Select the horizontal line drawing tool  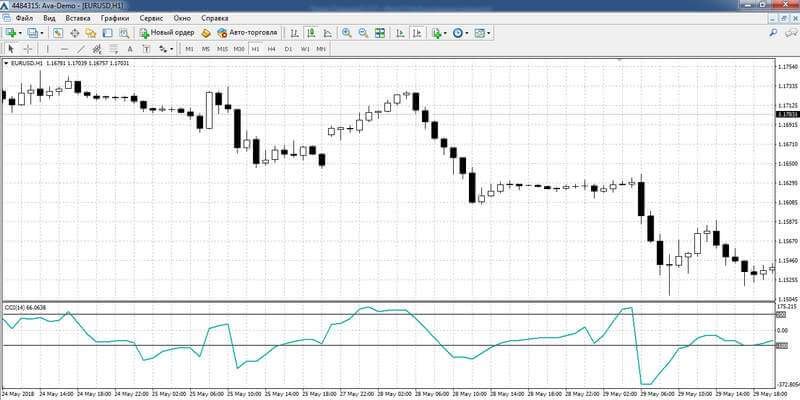coord(64,48)
